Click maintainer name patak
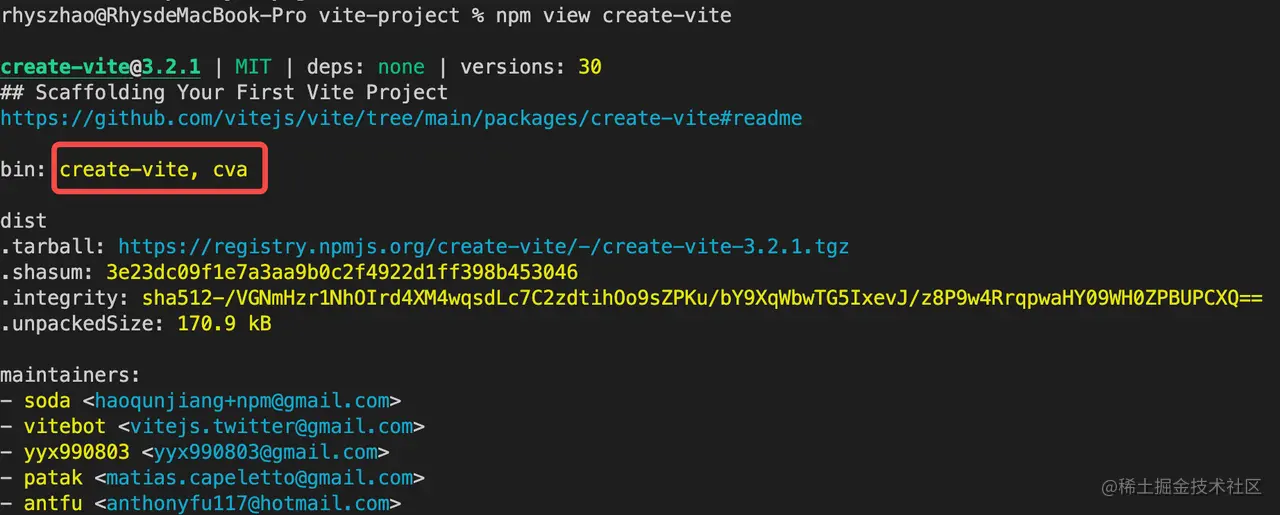Screen dimensions: 1280x515 pos(53,478)
